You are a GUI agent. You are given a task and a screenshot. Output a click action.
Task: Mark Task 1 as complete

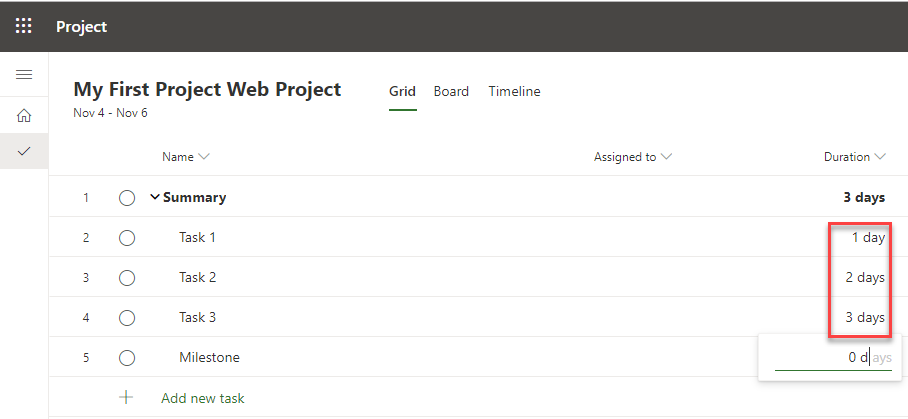click(127, 238)
